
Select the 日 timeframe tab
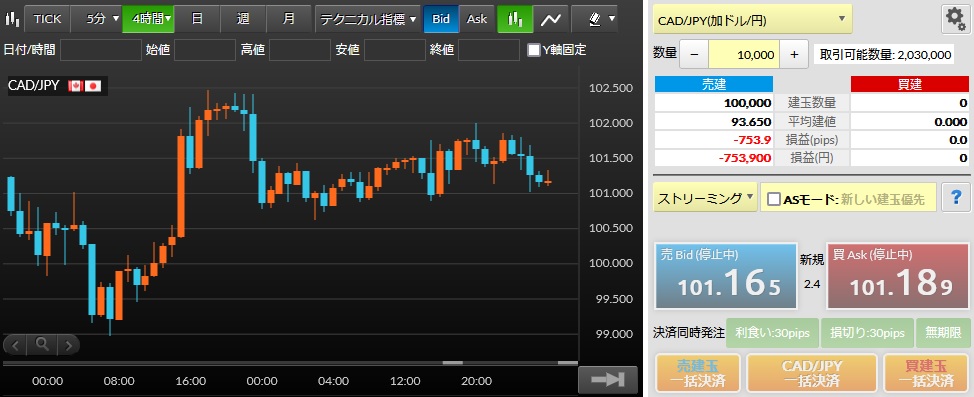click(197, 19)
